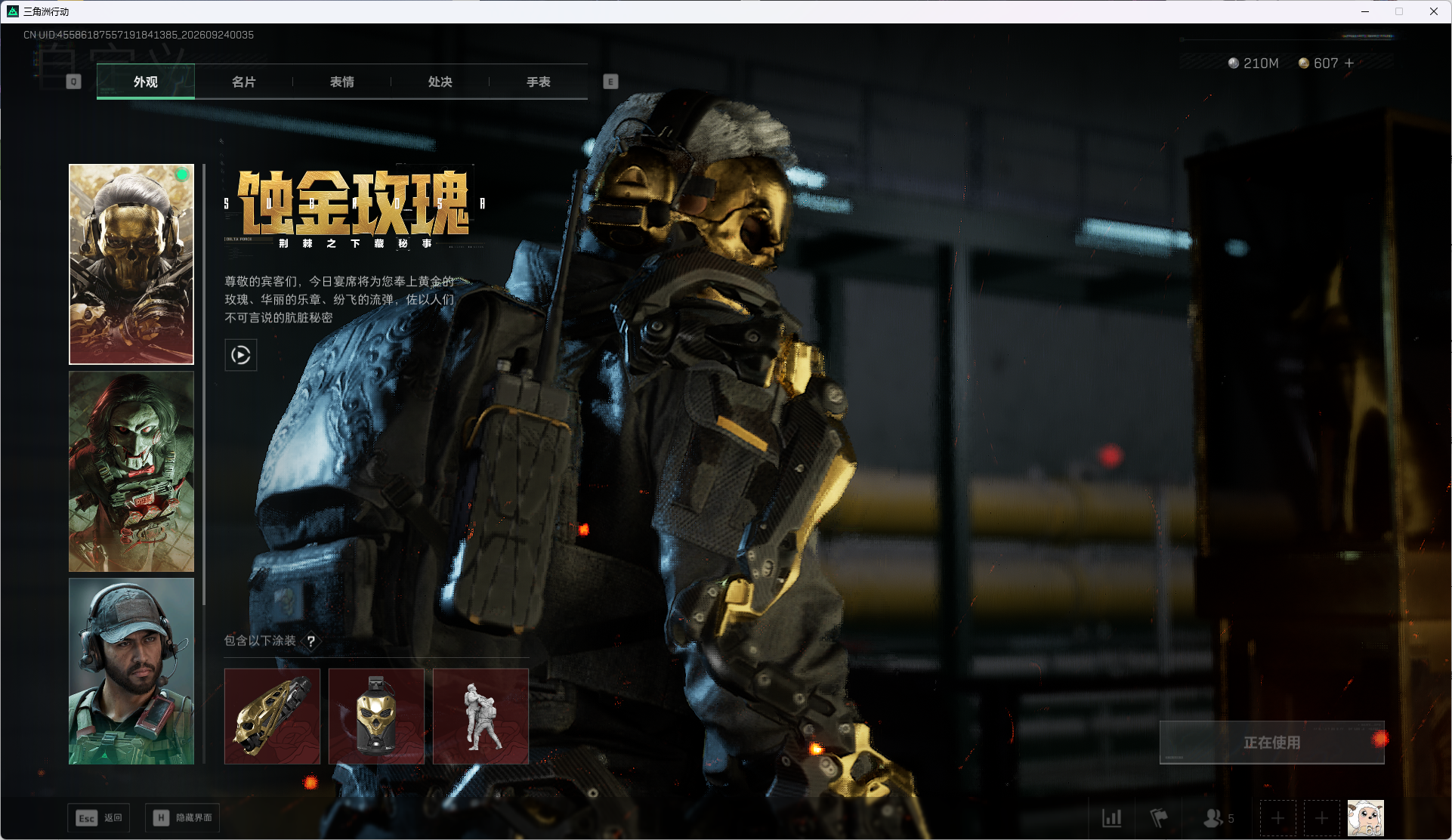
Task: Click the 正在使用 button
Action: click(1272, 743)
